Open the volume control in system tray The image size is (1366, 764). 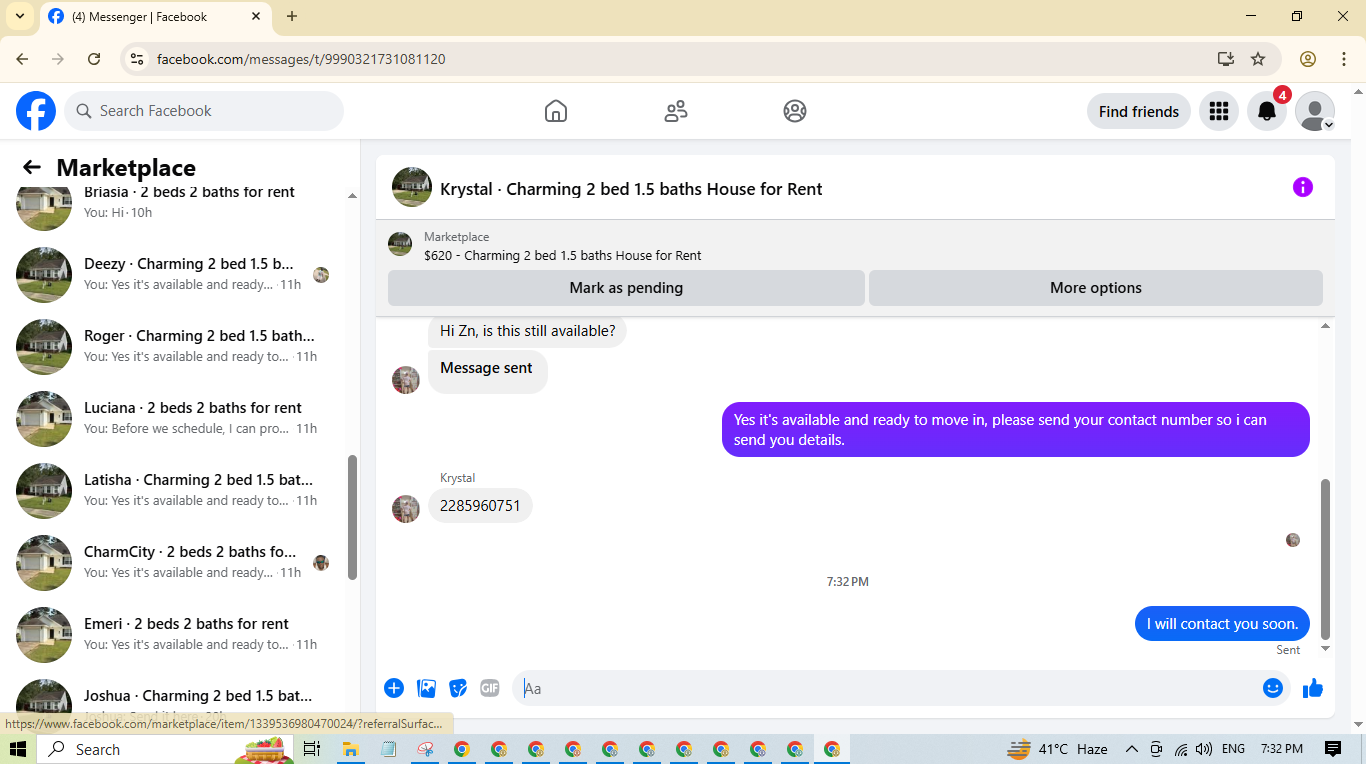tap(1204, 749)
